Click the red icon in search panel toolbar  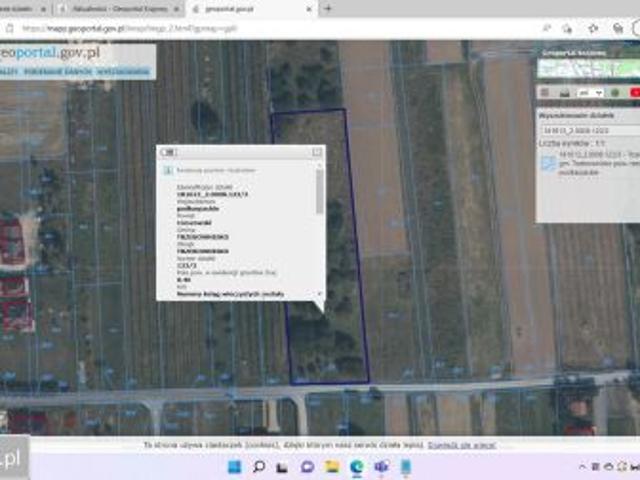click(x=634, y=92)
